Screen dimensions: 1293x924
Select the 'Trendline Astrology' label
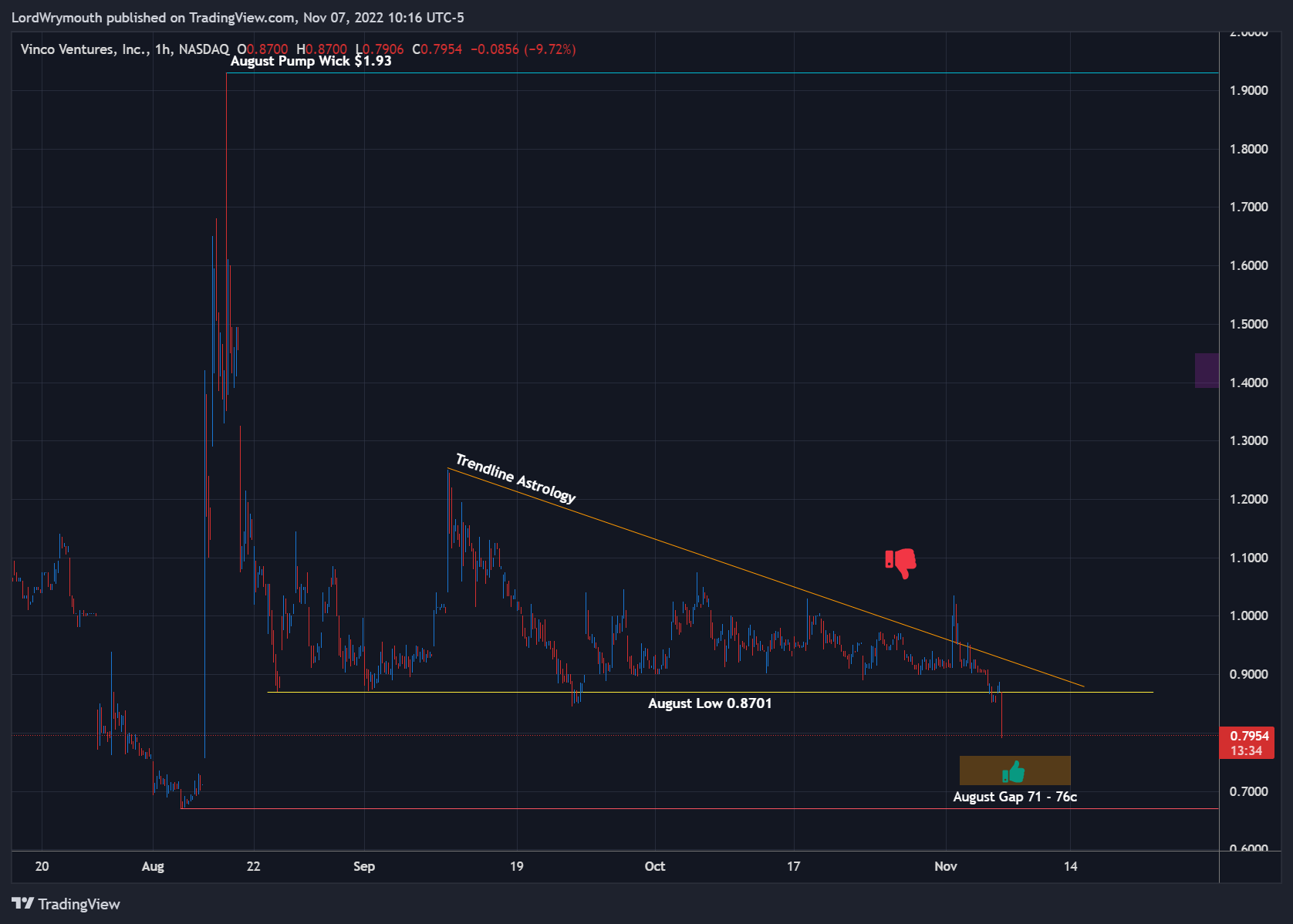coord(515,478)
